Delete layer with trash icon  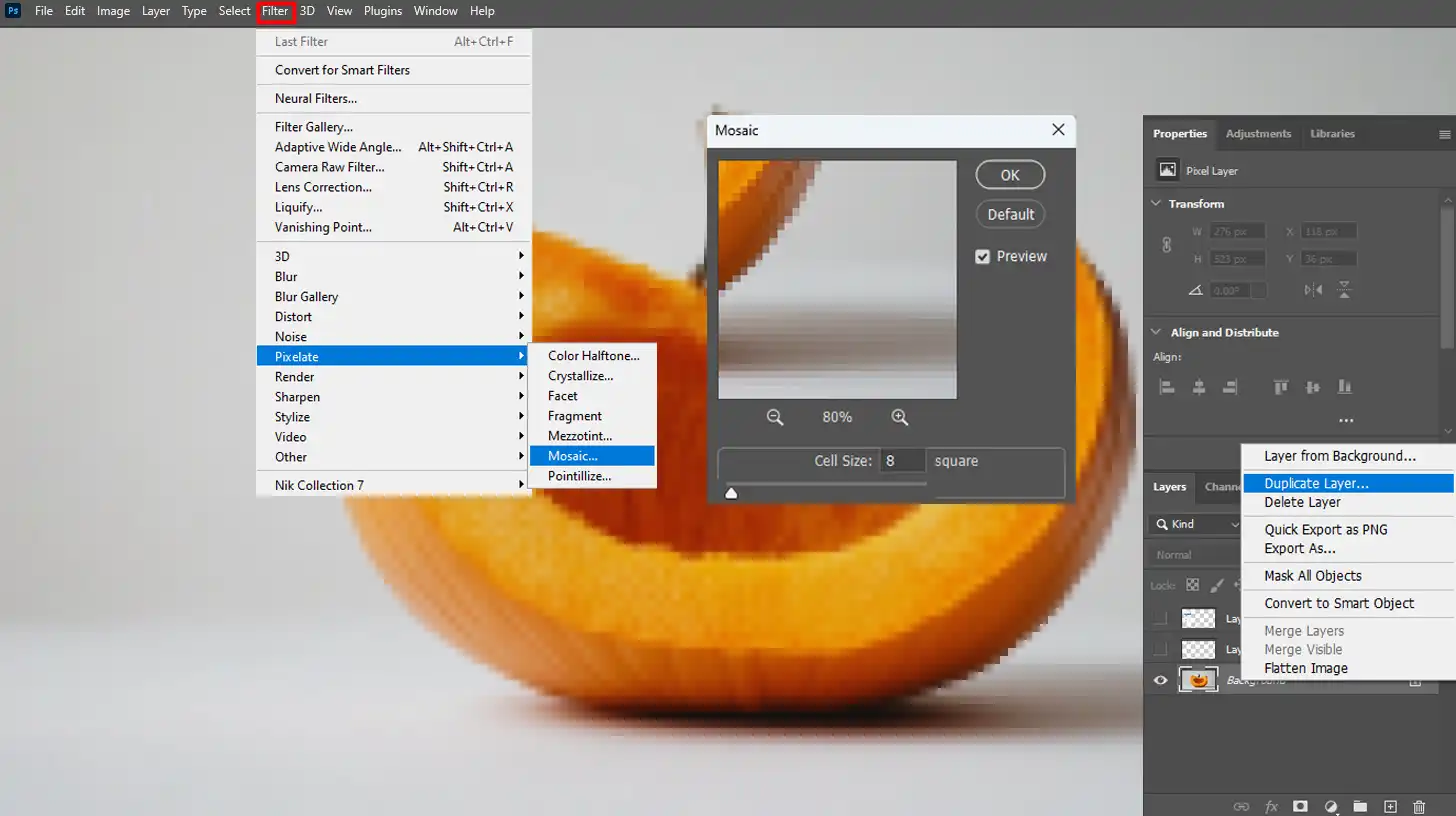click(1419, 806)
